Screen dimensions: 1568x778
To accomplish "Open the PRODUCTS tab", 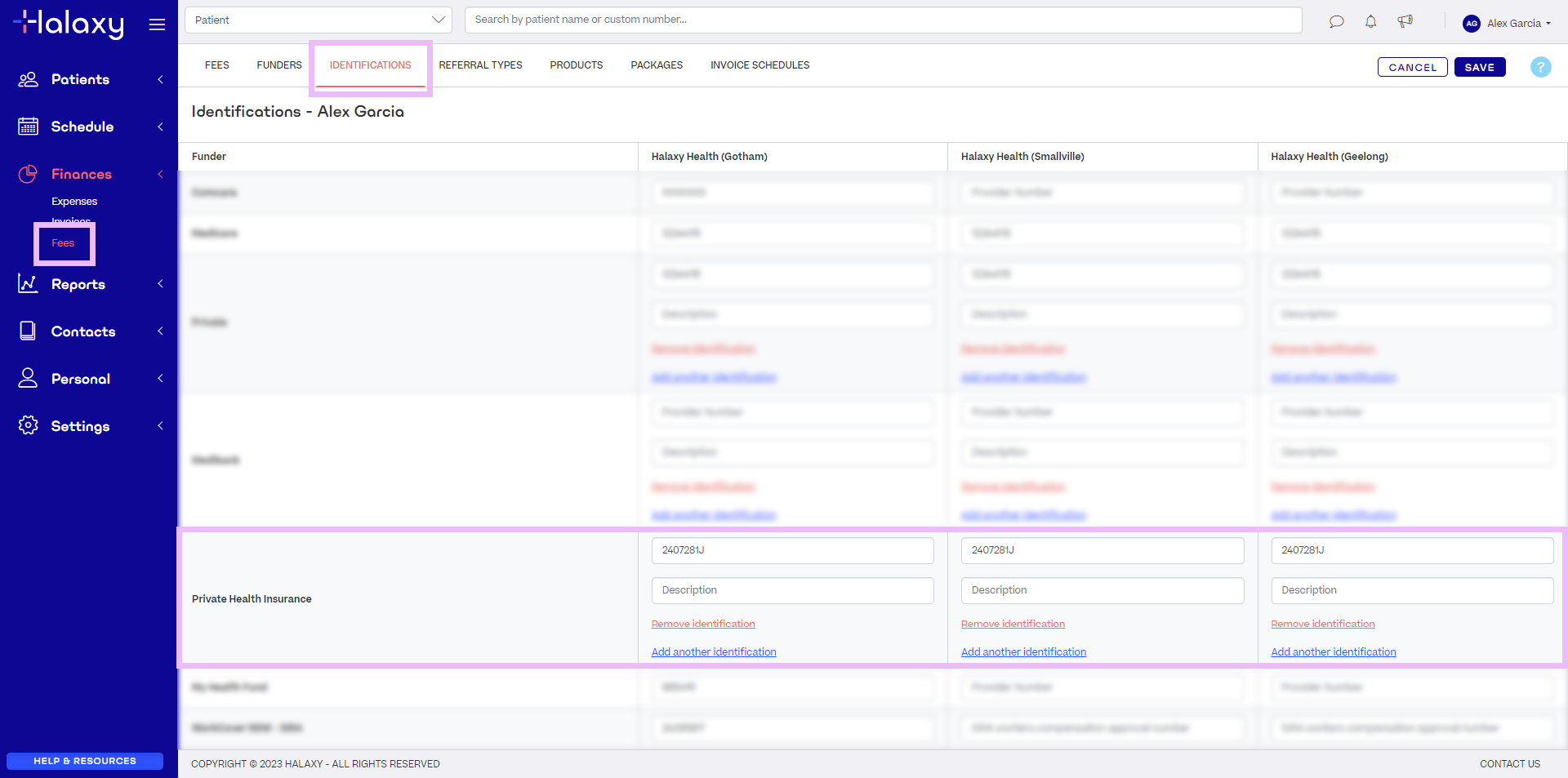I will (x=577, y=65).
